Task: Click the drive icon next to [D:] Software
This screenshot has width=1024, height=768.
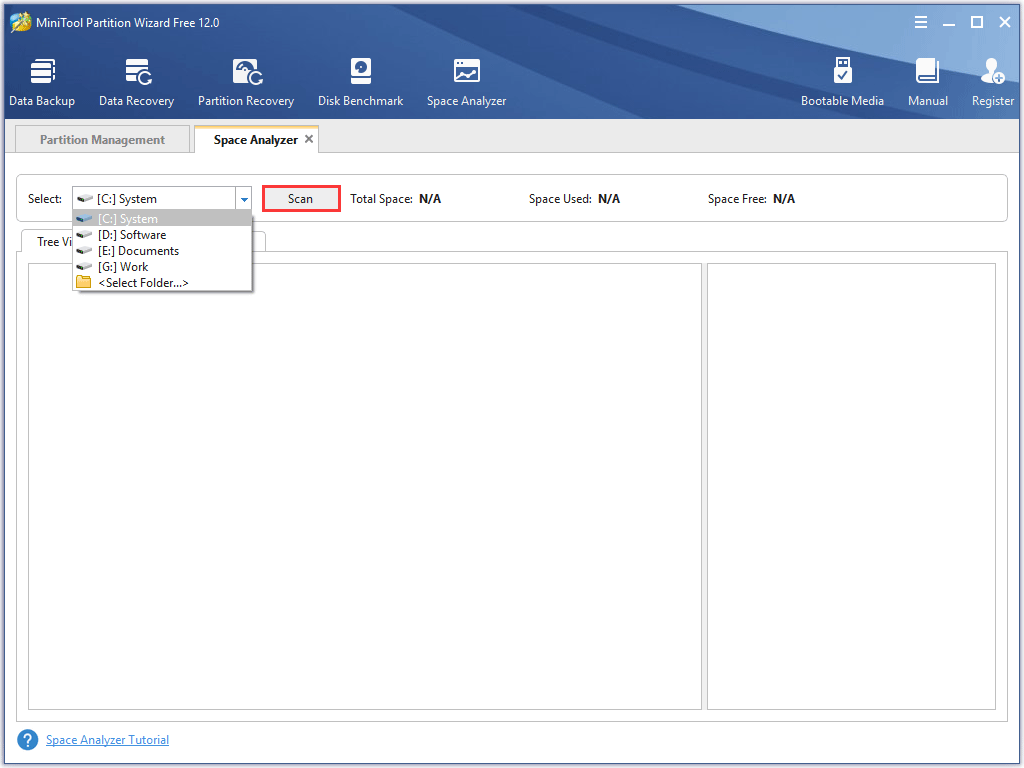Action: click(84, 234)
